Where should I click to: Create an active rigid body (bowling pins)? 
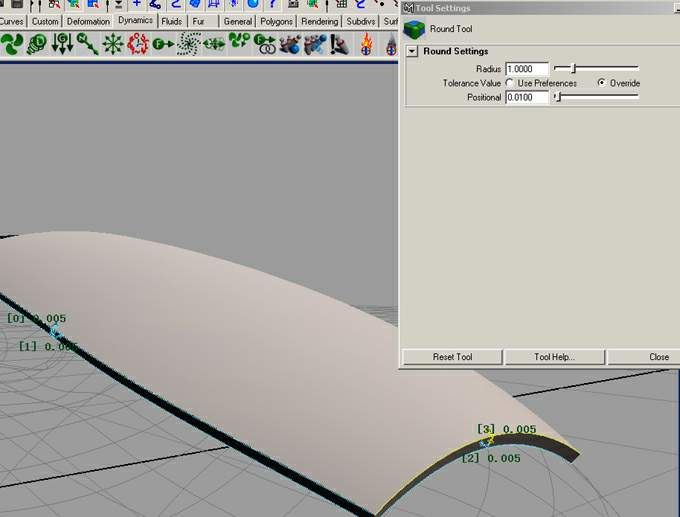pos(290,44)
